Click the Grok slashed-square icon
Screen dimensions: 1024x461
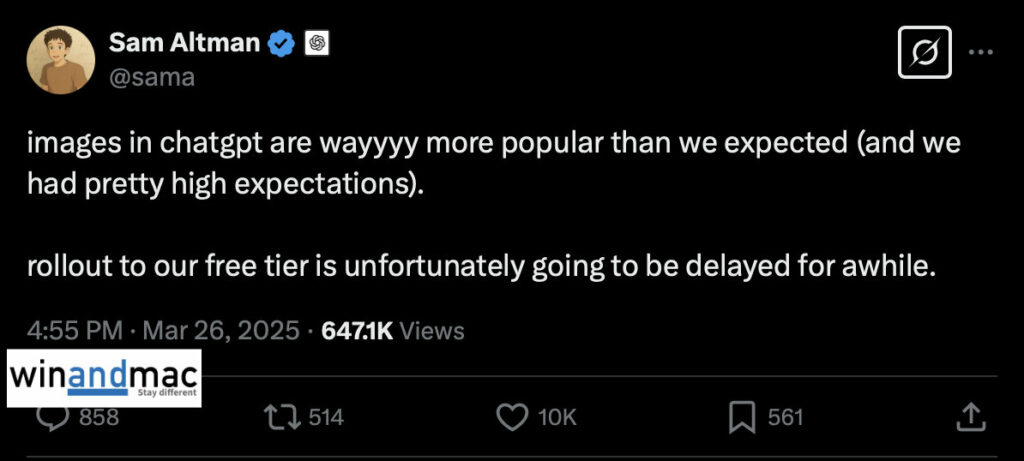coord(924,52)
